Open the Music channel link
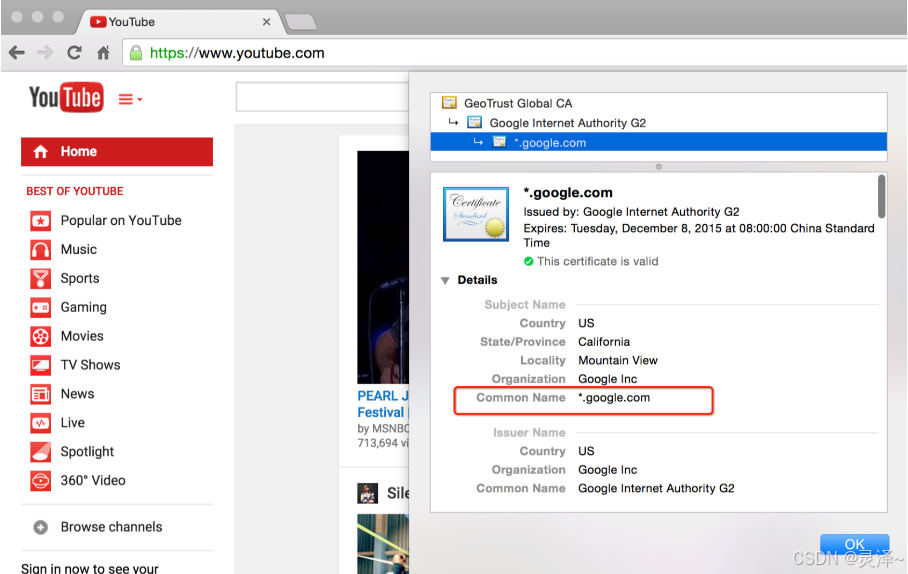The image size is (908, 574). pos(79,250)
